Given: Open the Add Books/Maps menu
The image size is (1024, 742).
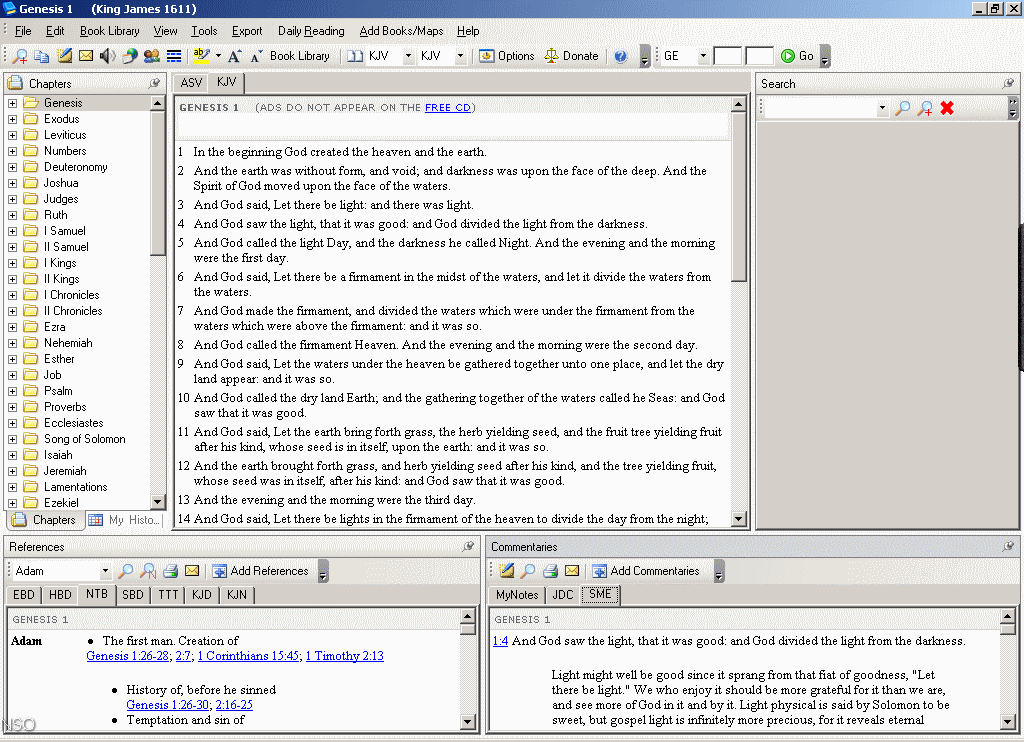Looking at the screenshot, I should [x=401, y=31].
